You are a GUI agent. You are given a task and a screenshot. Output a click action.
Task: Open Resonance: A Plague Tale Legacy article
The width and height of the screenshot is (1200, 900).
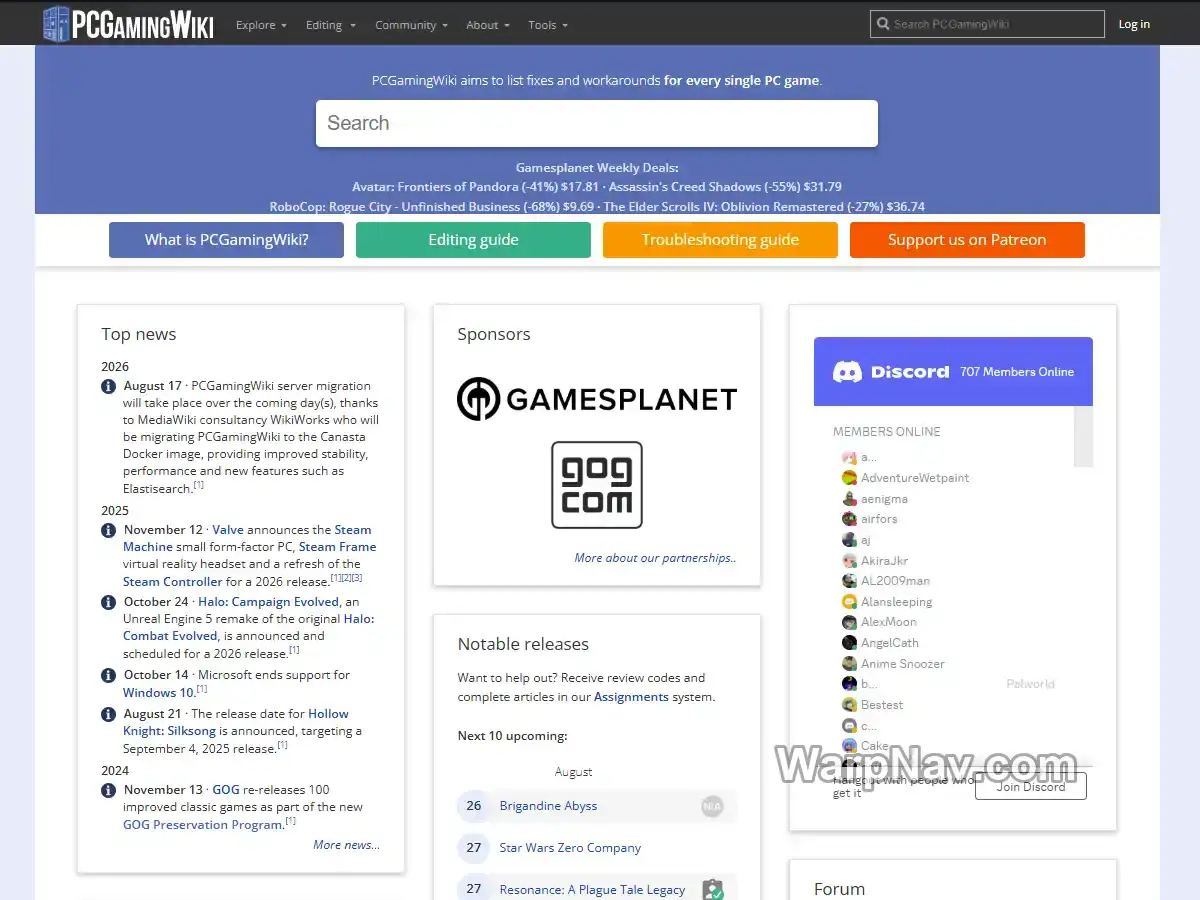(592, 890)
